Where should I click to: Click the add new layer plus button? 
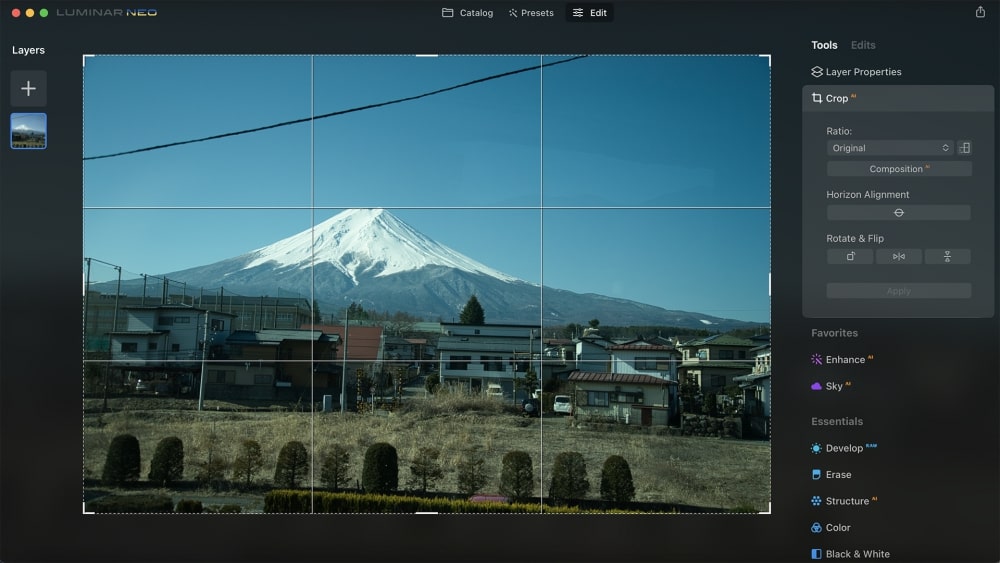point(28,88)
